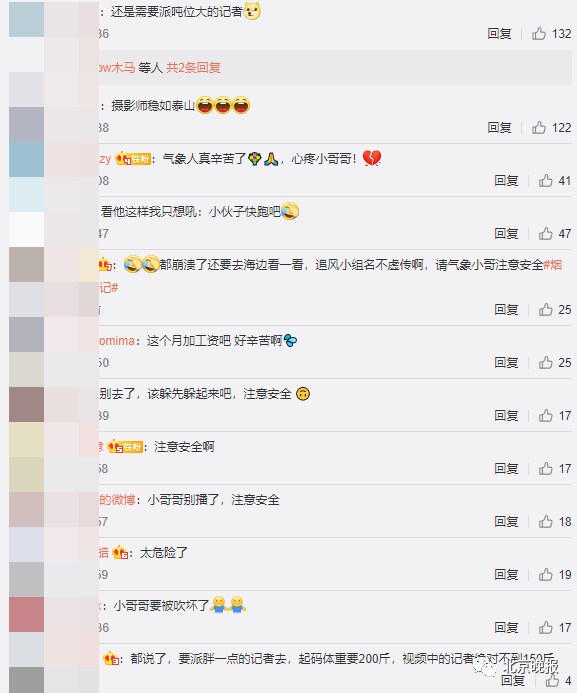Open the 的微博 username profile
The image size is (577, 693).
pyautogui.click(x=117, y=500)
